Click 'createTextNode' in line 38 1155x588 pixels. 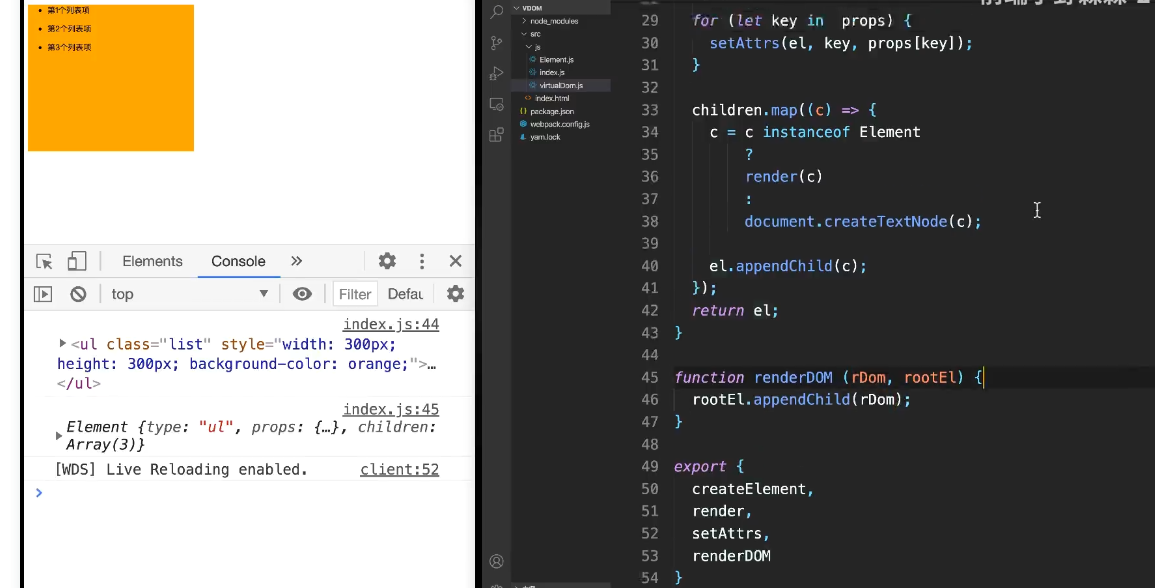885,221
